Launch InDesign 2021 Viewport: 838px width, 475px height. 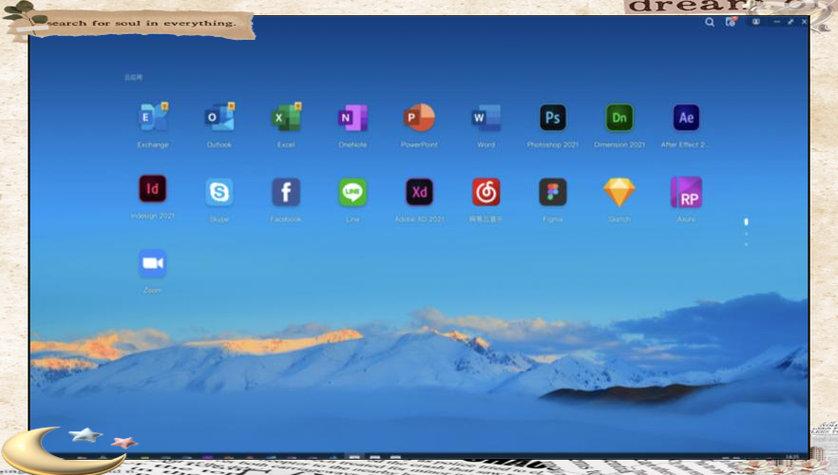[153, 189]
